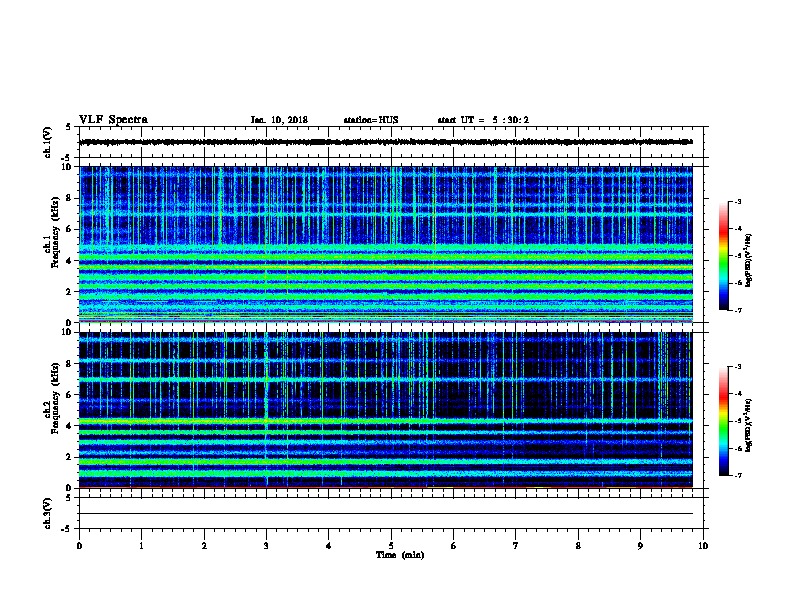Click time axis tick label "0"
Screen dimensions: 792x612
coord(79,546)
